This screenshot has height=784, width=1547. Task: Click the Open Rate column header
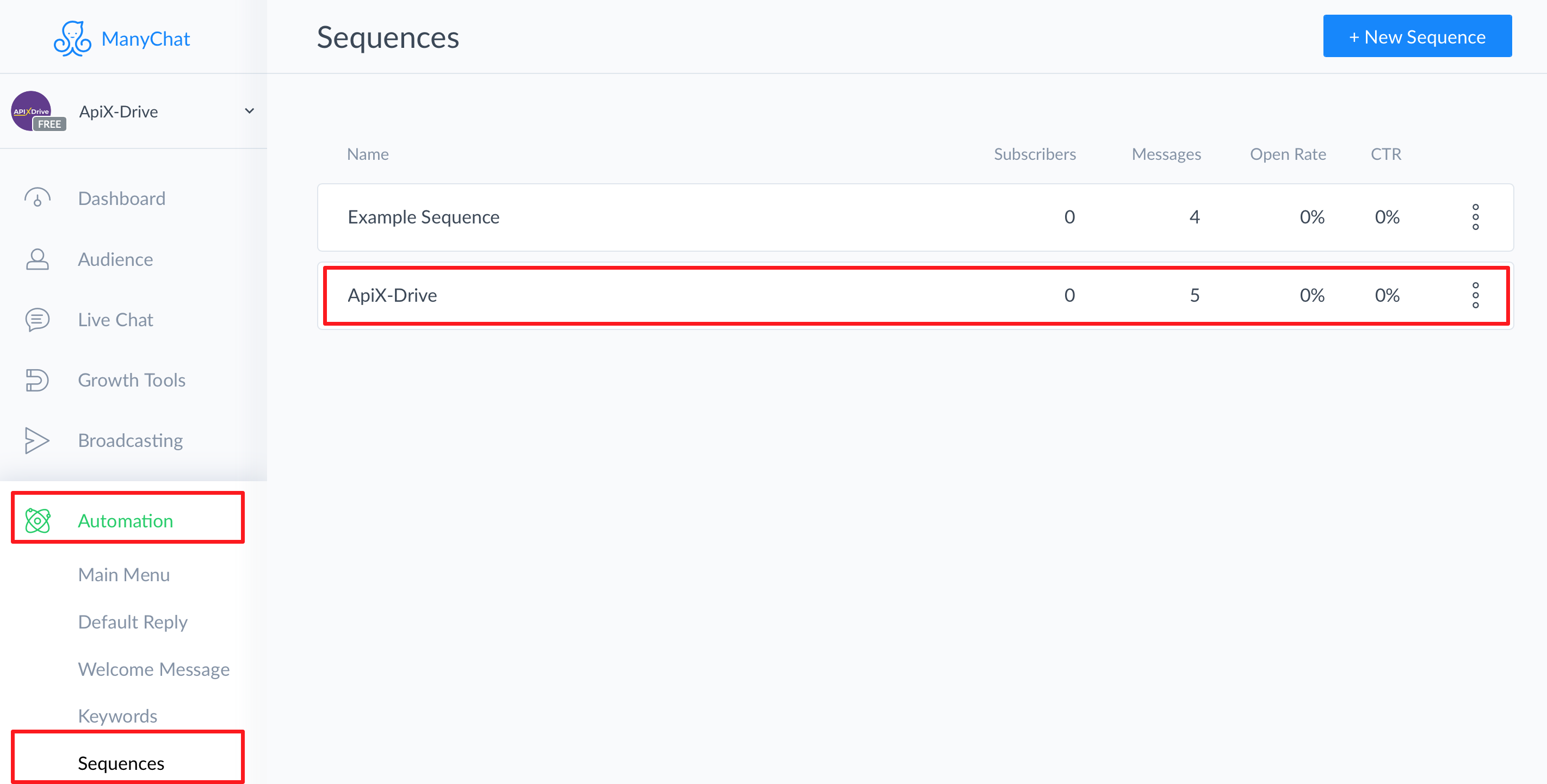[1288, 154]
